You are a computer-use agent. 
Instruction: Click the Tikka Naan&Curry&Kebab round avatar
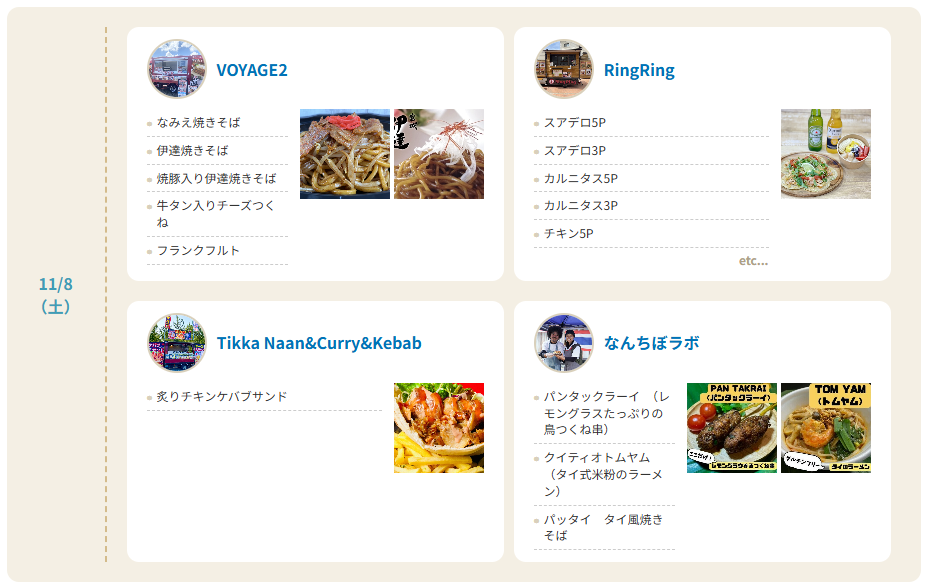177,342
